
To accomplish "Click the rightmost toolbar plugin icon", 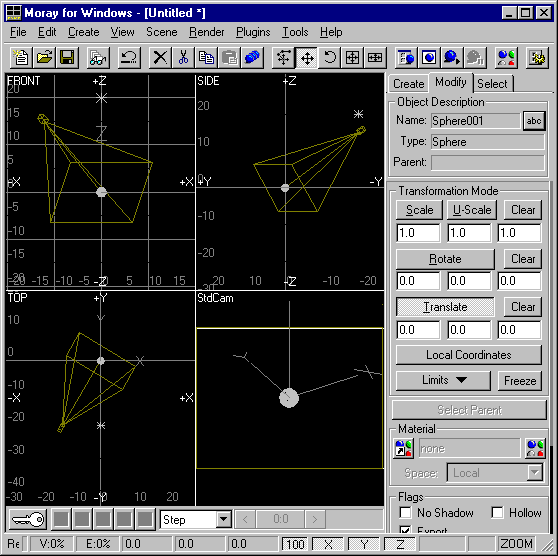I will point(537,57).
